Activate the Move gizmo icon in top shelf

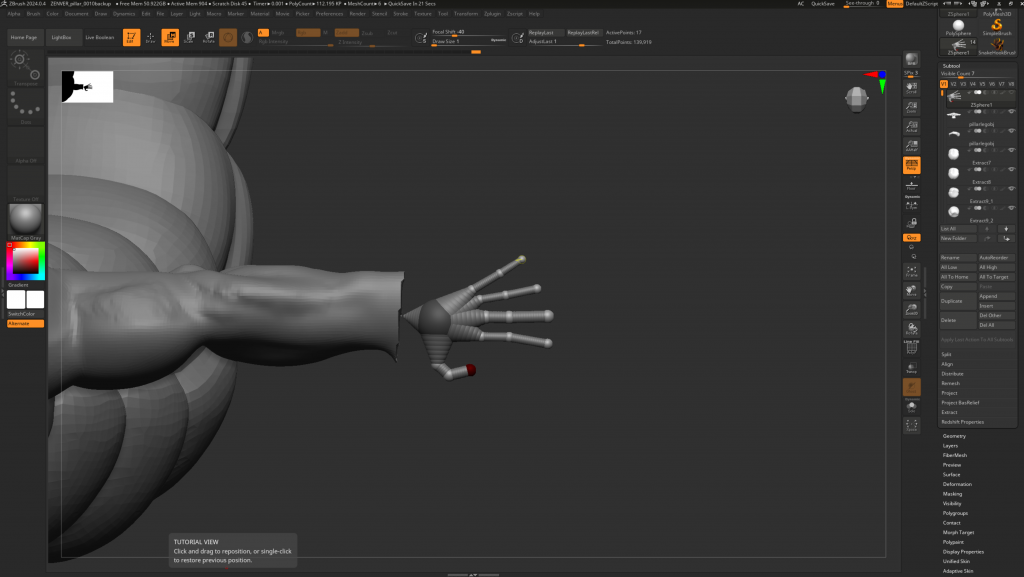click(x=170, y=37)
